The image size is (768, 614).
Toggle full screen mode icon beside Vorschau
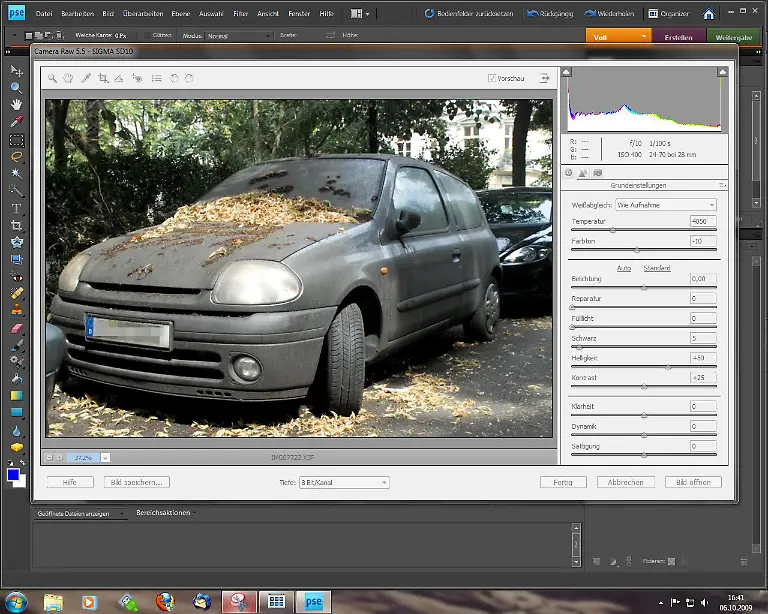544,78
